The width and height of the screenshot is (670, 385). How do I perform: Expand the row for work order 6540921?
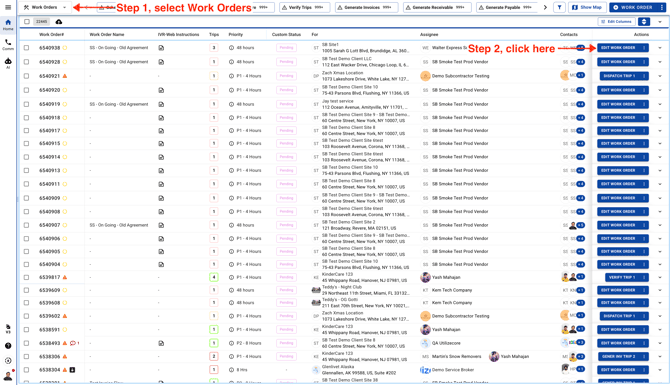660,76
